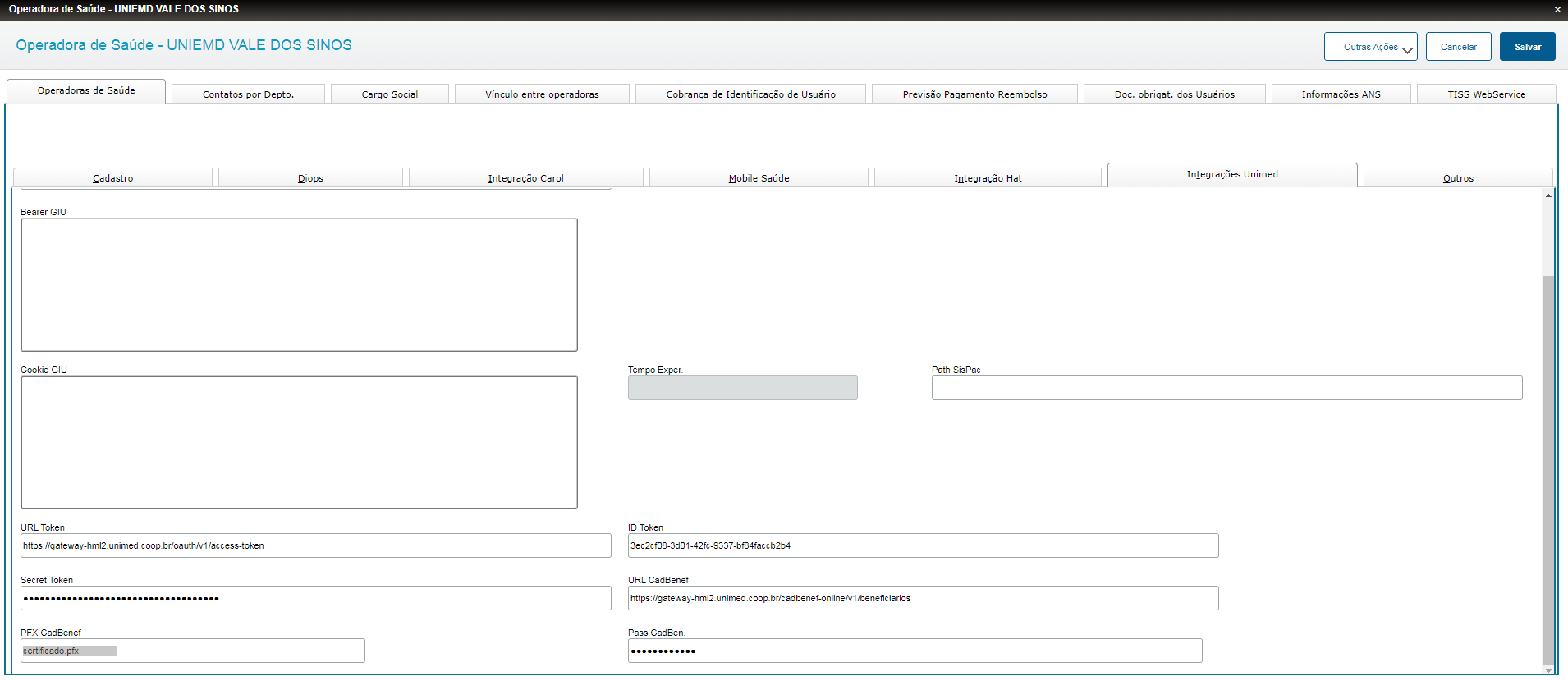Click the vertical scrollbar thumb

coord(1548,469)
